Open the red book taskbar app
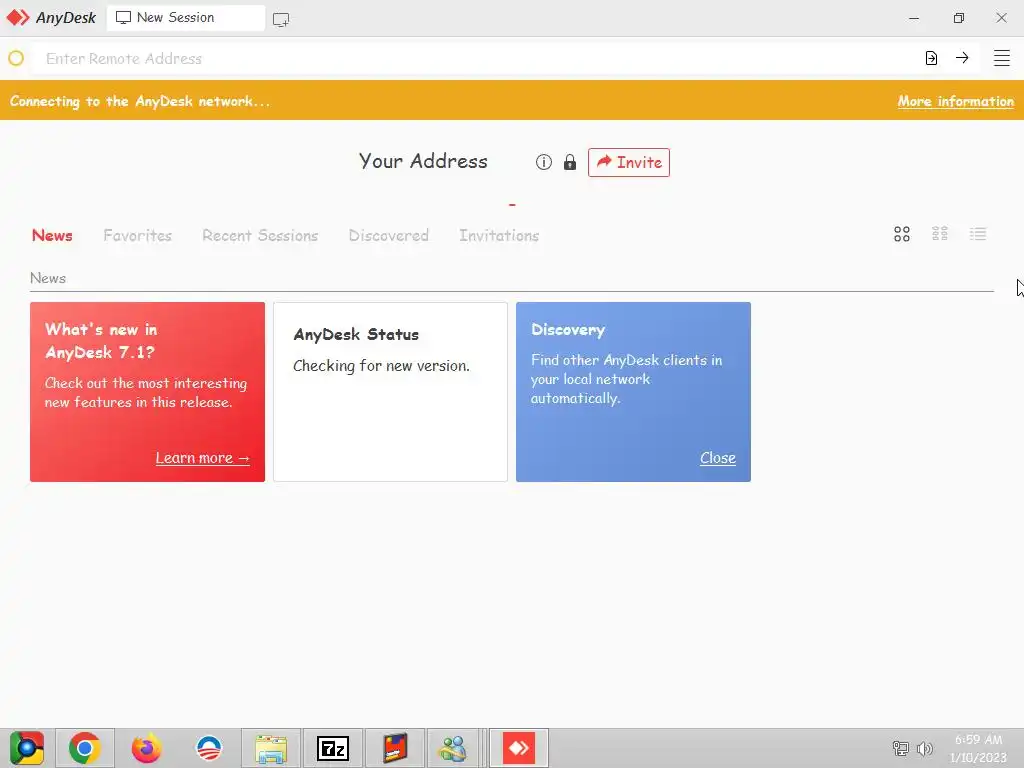The image size is (1024, 768). pyautogui.click(x=394, y=748)
